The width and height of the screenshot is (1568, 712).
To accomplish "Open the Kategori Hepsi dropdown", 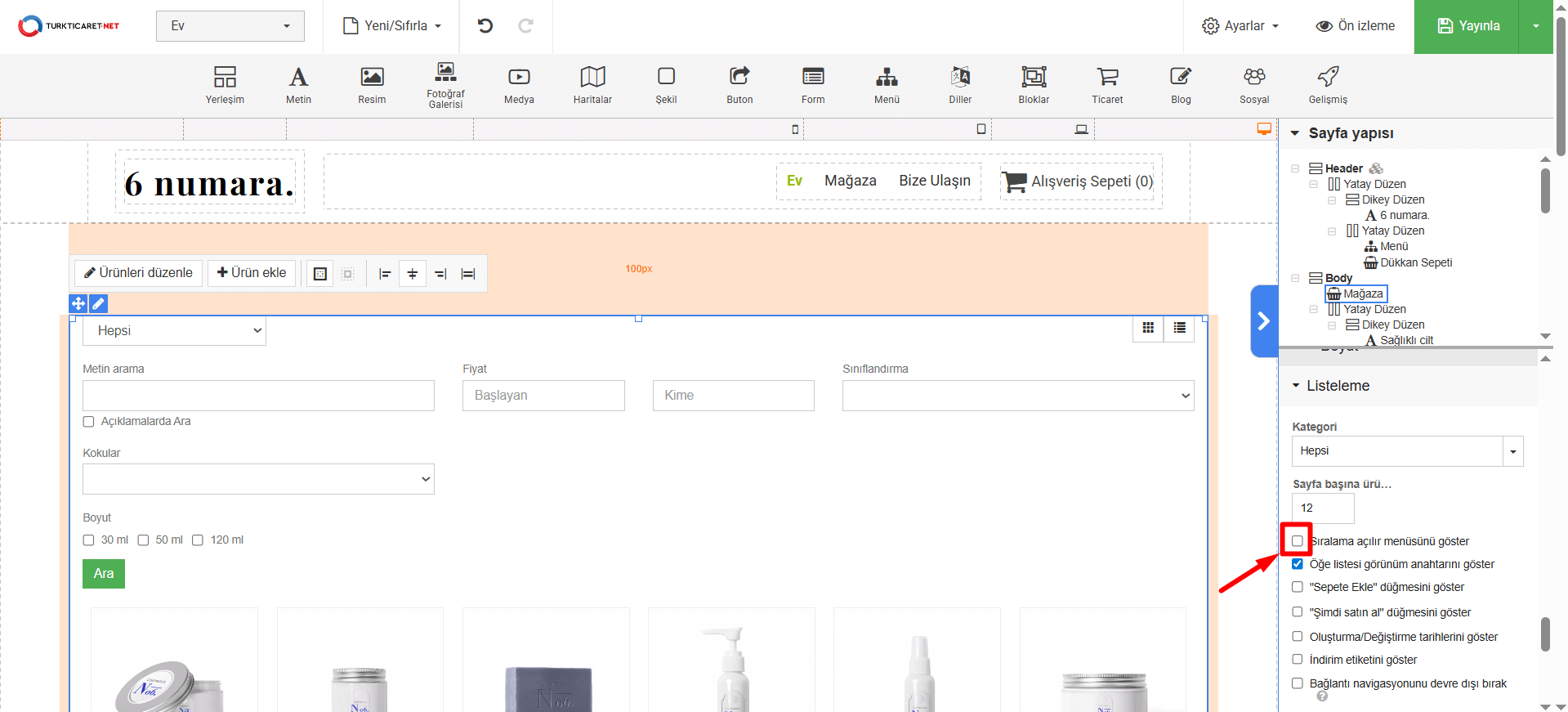I will [1407, 451].
